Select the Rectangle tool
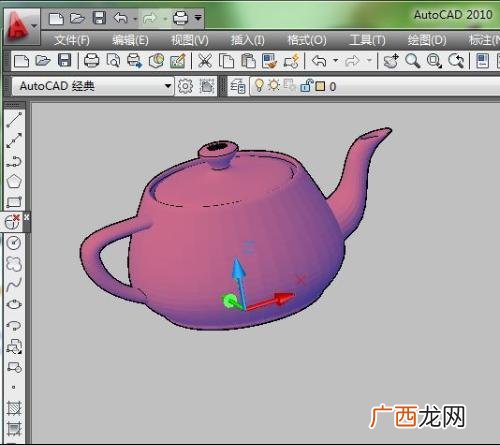 click(14, 202)
